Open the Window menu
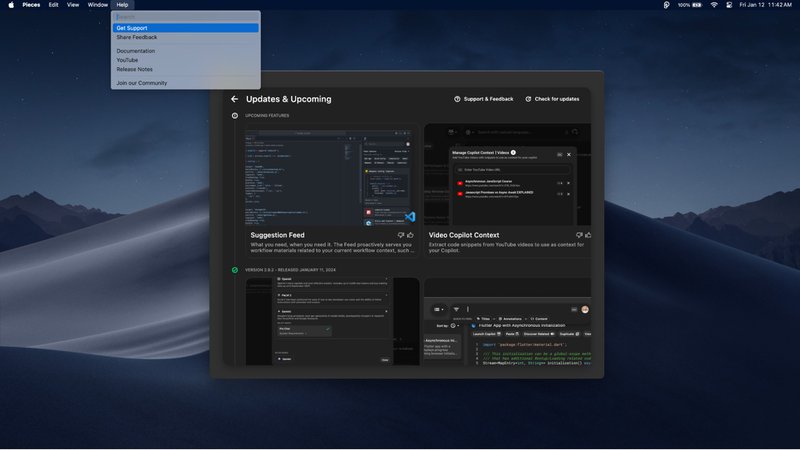 click(x=97, y=5)
